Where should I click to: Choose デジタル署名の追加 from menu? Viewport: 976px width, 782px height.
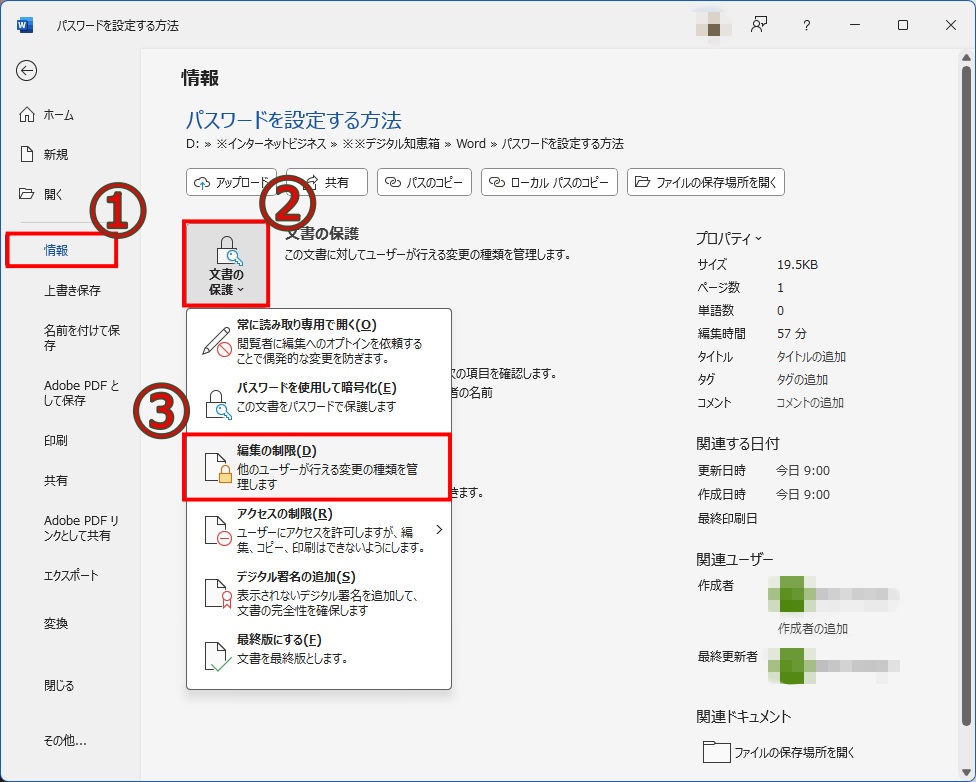(x=318, y=593)
